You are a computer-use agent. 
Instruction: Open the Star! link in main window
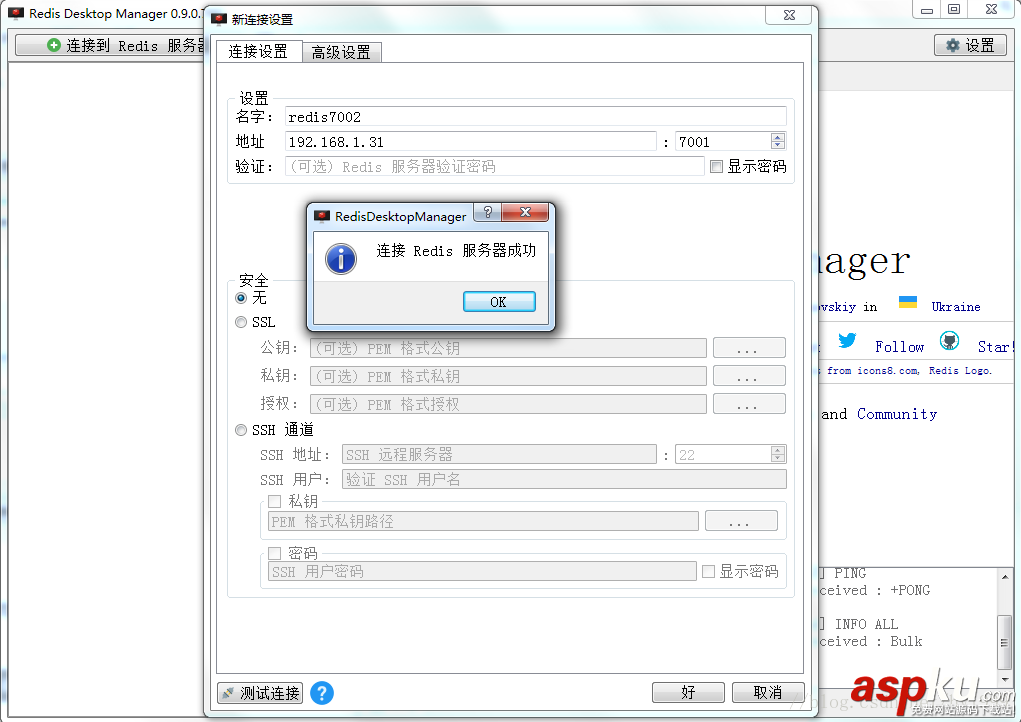coord(996,347)
